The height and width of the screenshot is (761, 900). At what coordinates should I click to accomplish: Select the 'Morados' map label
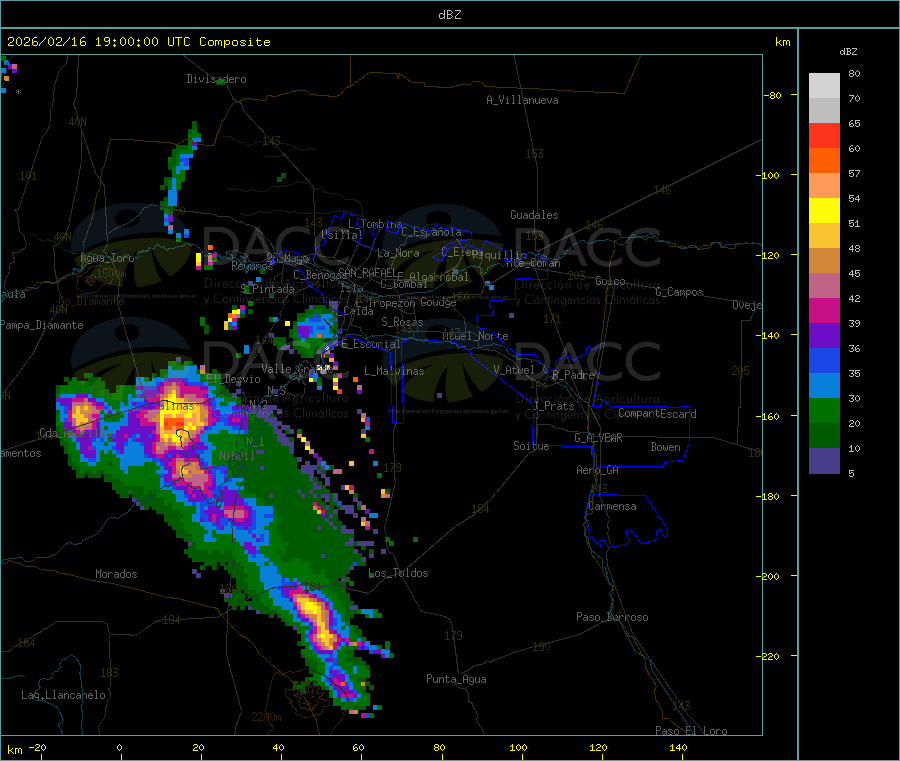[116, 574]
